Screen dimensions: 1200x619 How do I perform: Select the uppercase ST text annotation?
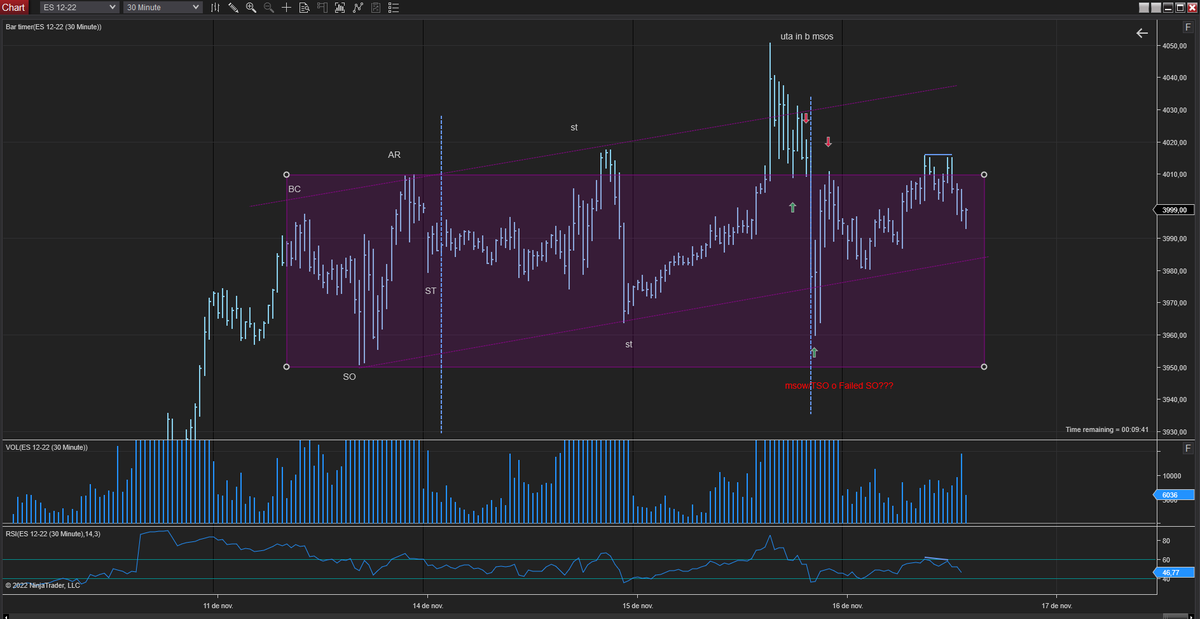click(x=430, y=291)
